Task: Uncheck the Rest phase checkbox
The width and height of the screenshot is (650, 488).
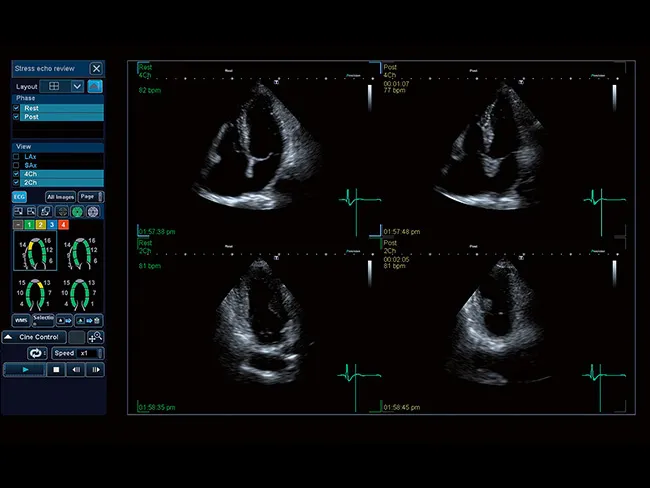Action: (16, 107)
